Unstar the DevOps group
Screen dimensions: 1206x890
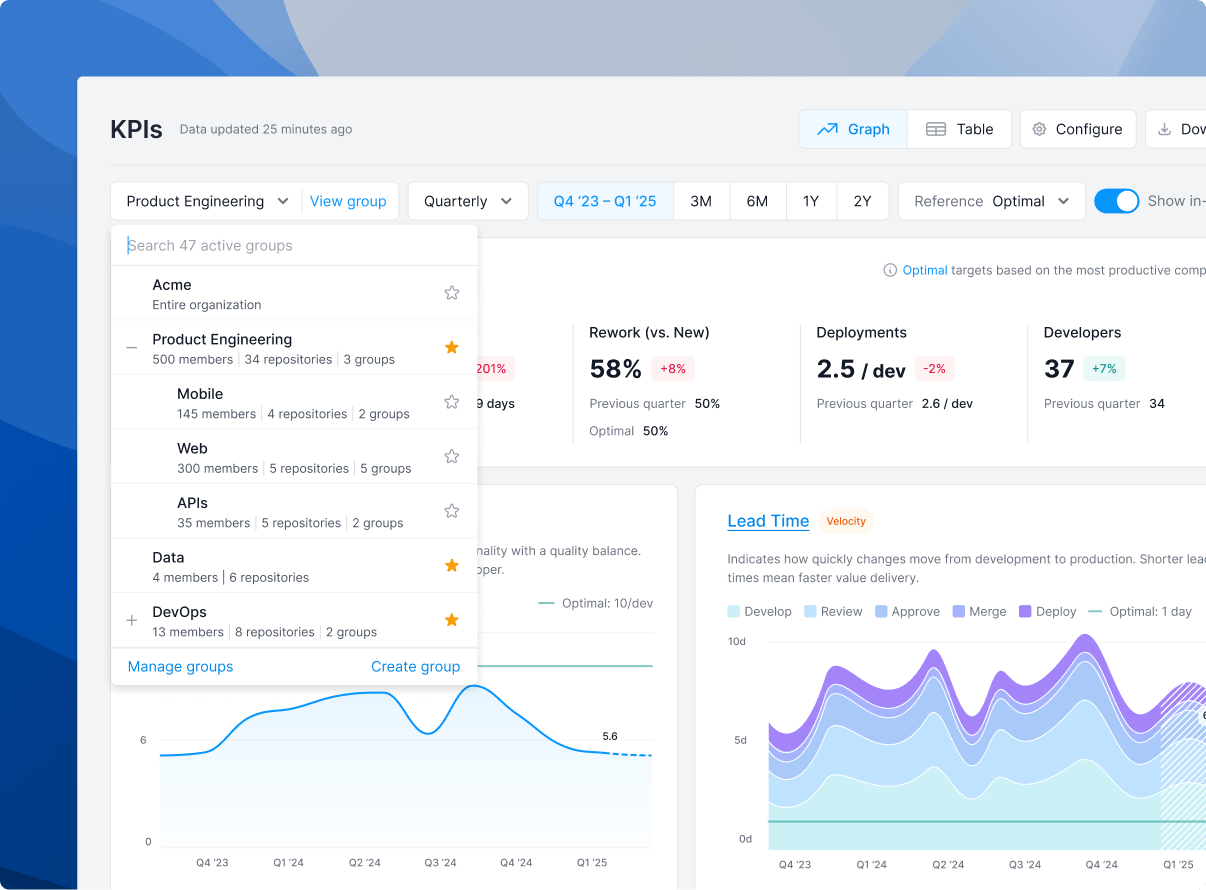tap(451, 620)
